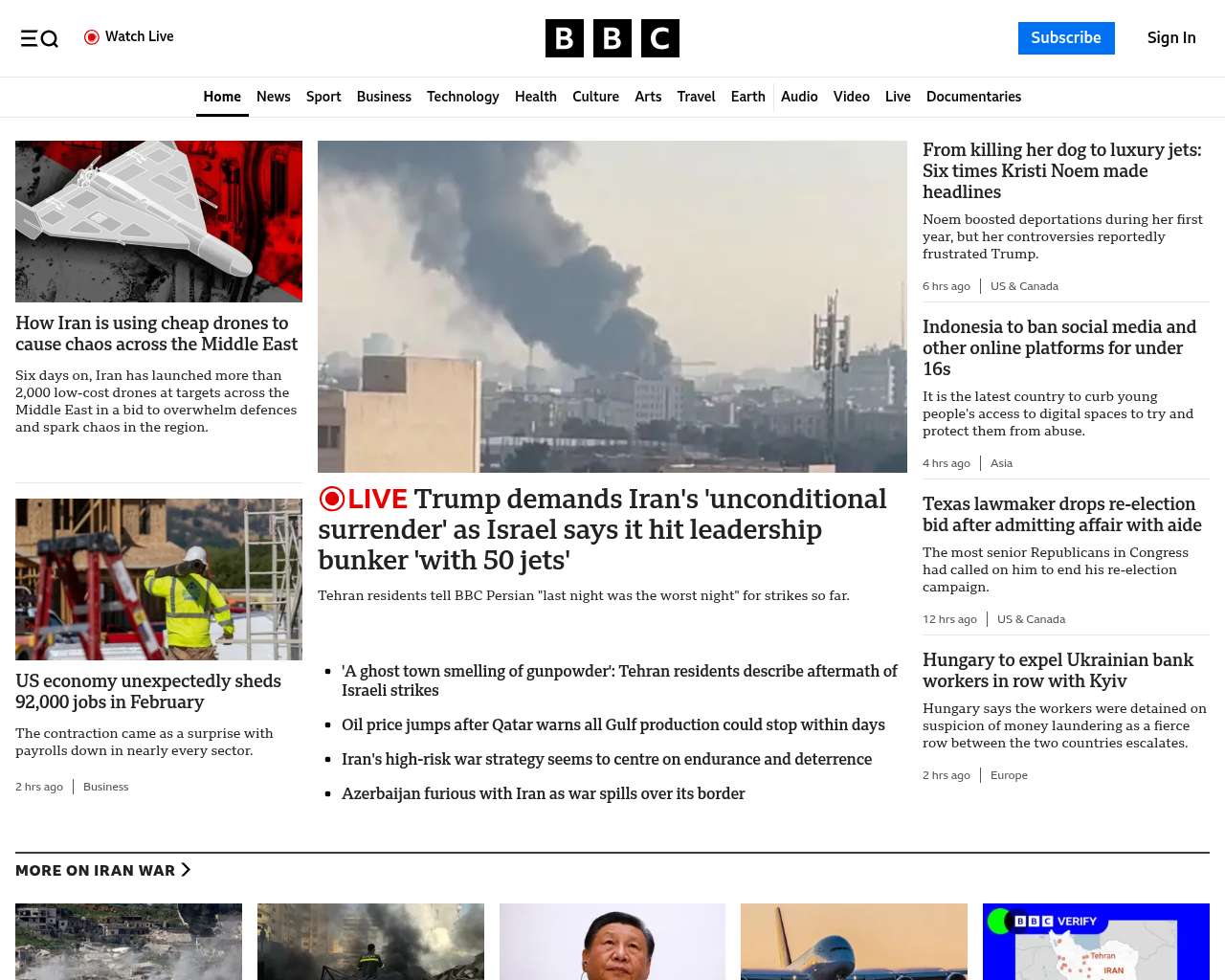Viewport: 1225px width, 980px height.
Task: Open the Technology section
Action: 463,97
